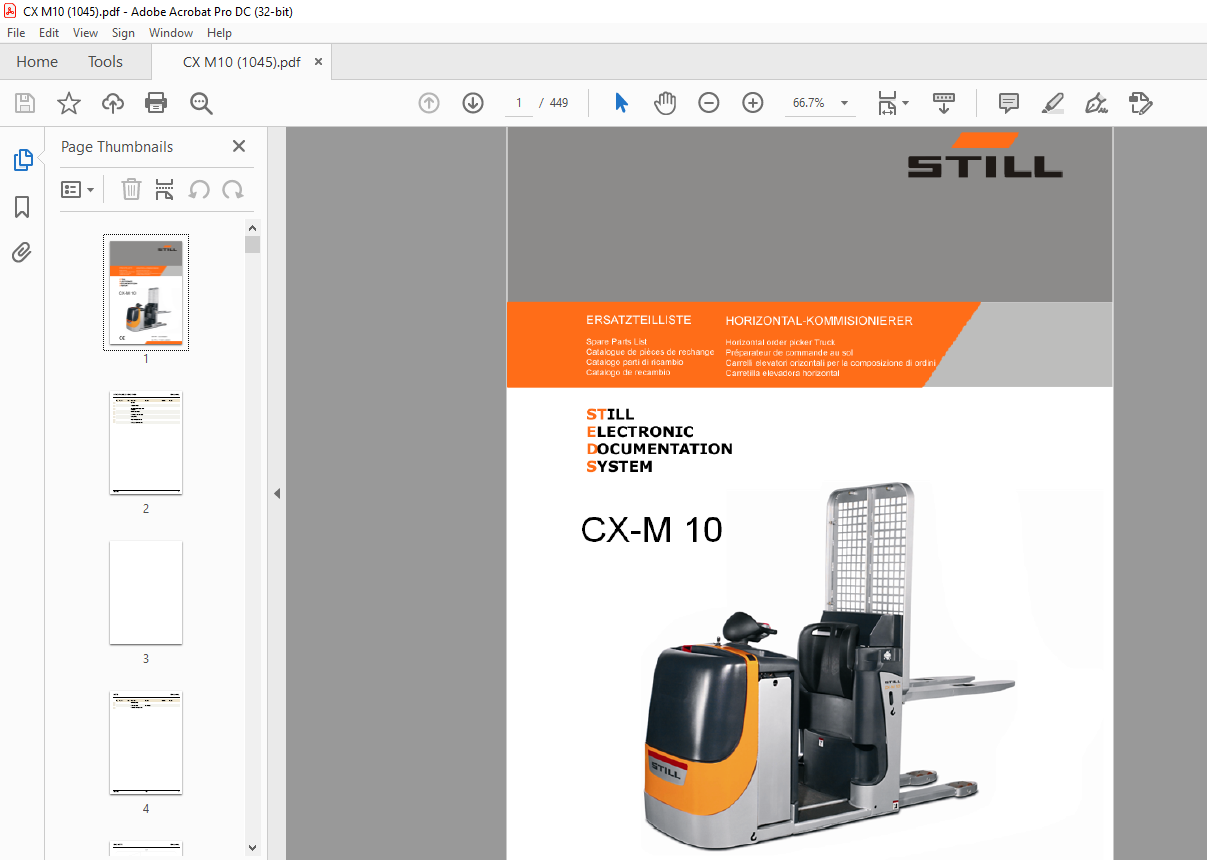This screenshot has width=1207, height=860.
Task: Click the Save file icon
Action: click(x=25, y=103)
